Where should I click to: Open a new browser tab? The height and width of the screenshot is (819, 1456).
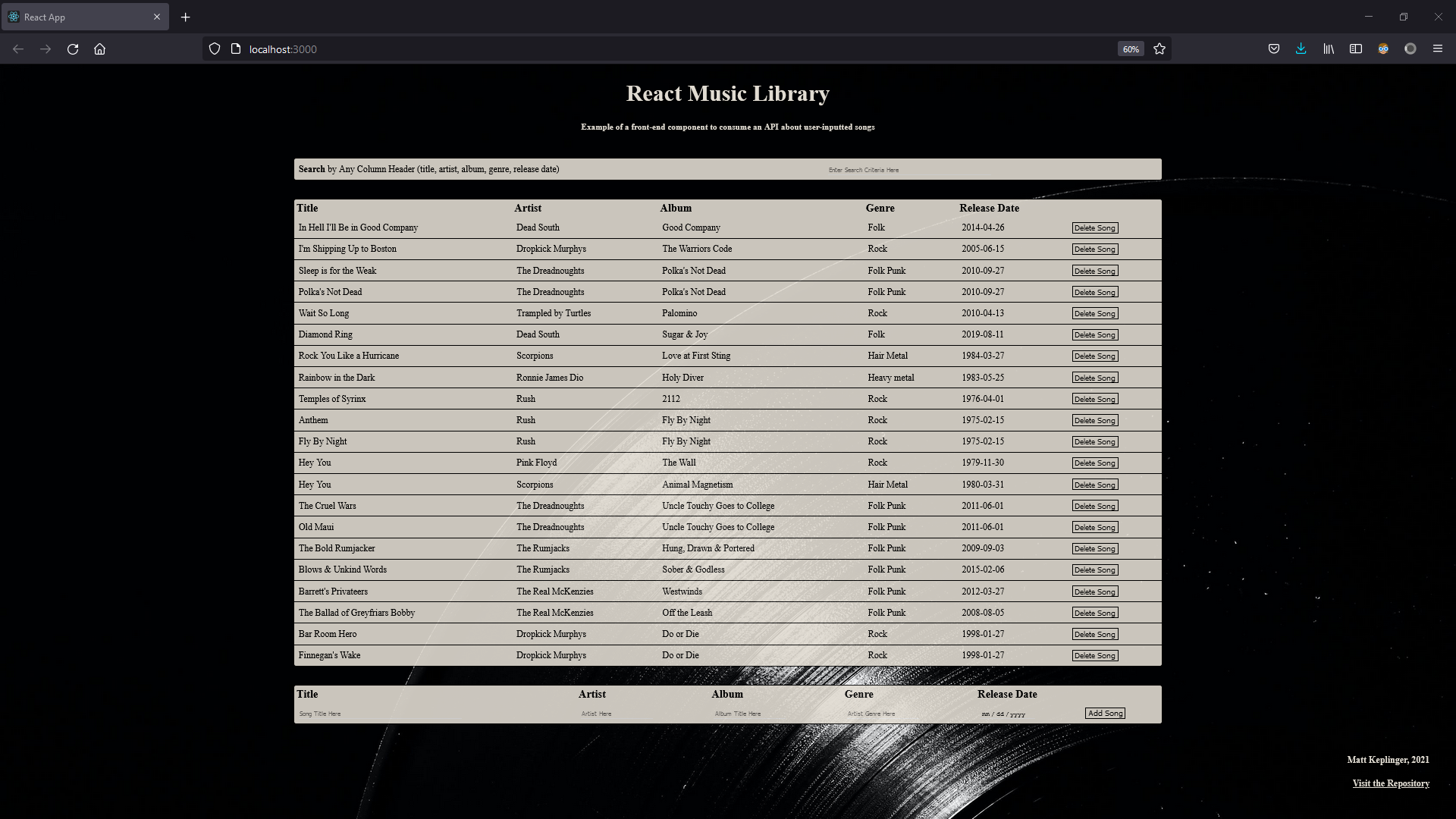click(x=185, y=17)
